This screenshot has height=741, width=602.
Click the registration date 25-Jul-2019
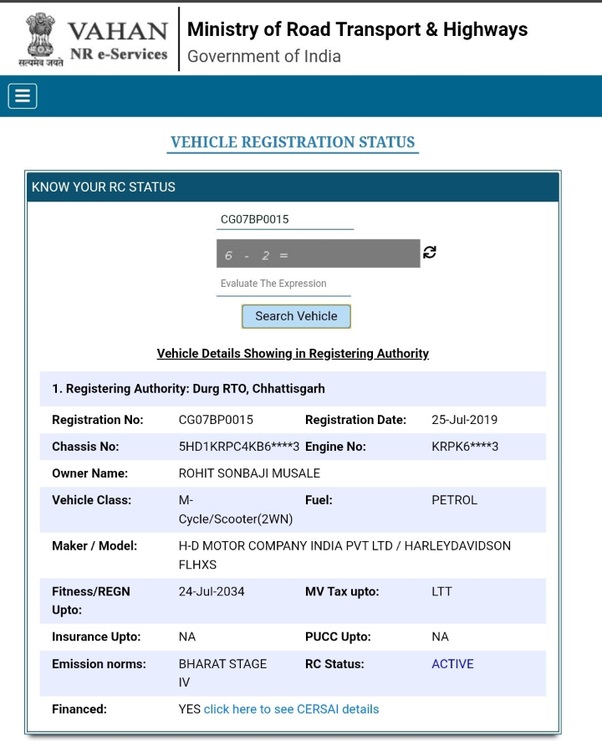click(464, 420)
